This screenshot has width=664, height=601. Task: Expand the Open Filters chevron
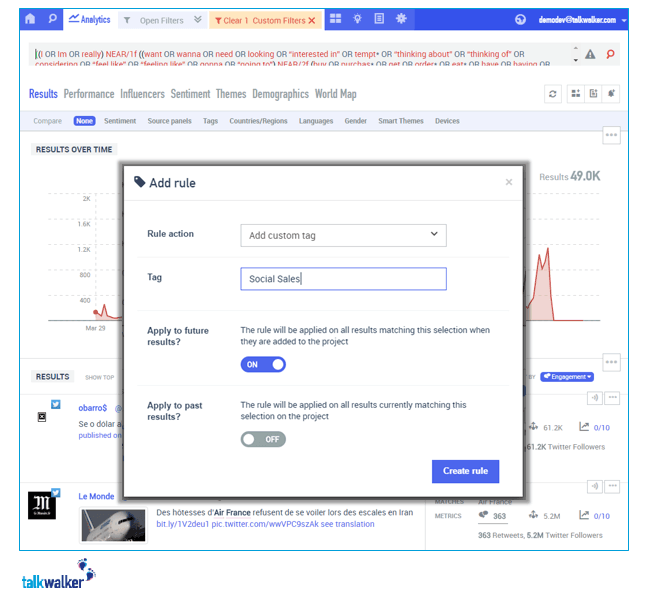click(x=197, y=19)
